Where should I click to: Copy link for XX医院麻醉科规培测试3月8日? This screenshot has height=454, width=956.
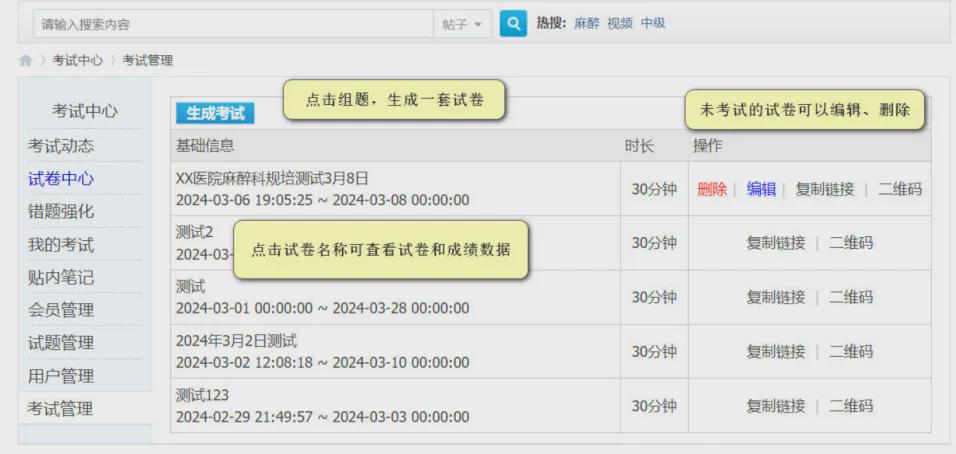824,189
